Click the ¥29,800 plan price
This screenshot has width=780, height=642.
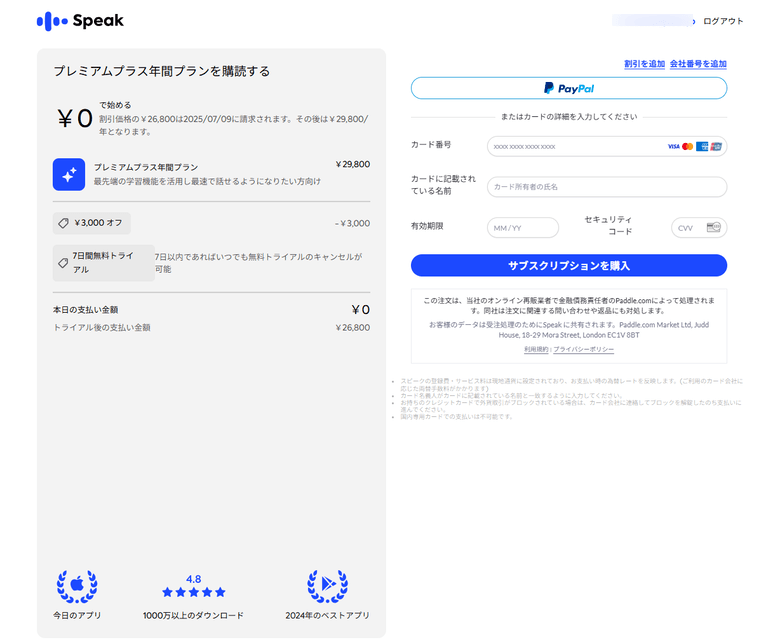click(x=353, y=164)
